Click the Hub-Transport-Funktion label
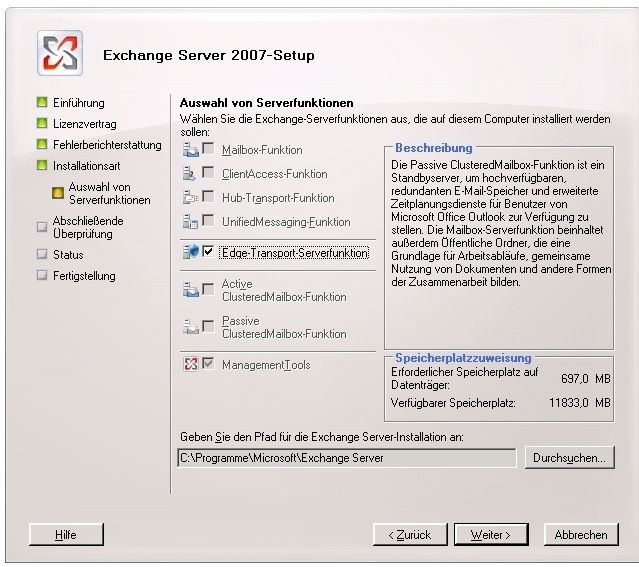This screenshot has width=639, height=567. [x=278, y=198]
